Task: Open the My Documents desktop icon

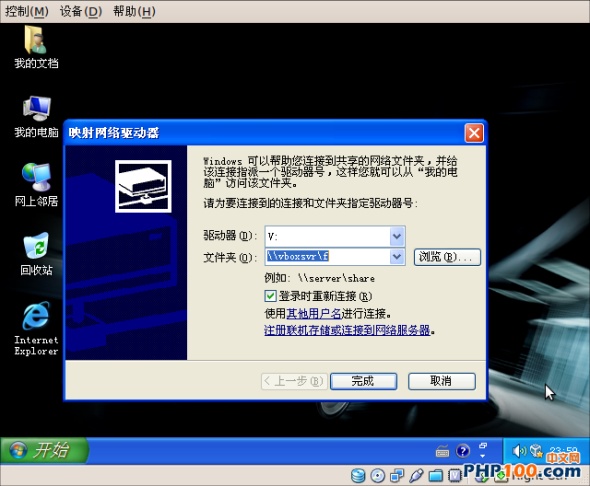Action: [36, 47]
